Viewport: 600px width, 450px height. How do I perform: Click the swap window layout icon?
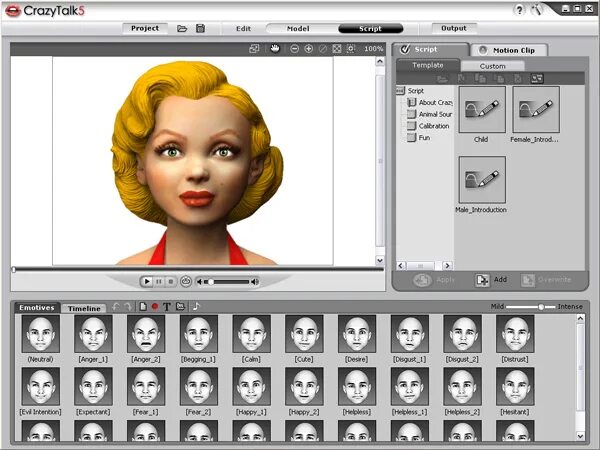pos(254,49)
